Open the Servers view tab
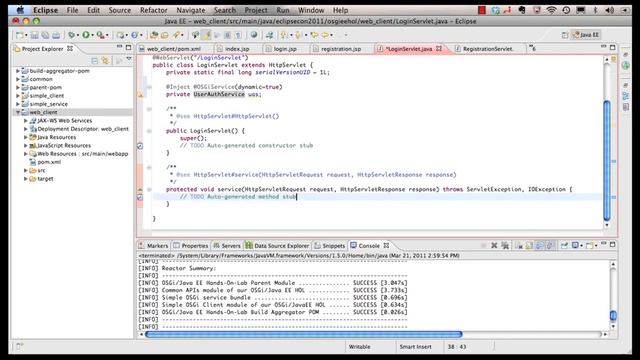This screenshot has height=360, width=640. [227, 246]
